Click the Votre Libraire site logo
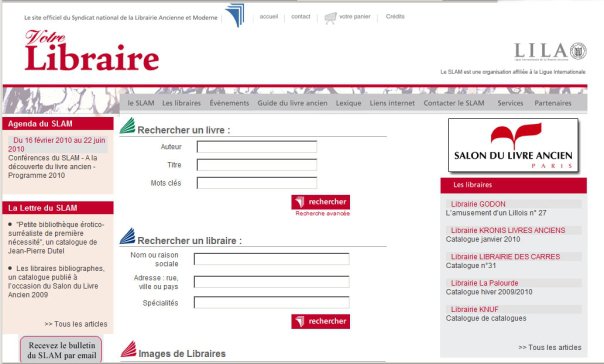Image resolution: width=604 pixels, height=364 pixels. pos(92,51)
